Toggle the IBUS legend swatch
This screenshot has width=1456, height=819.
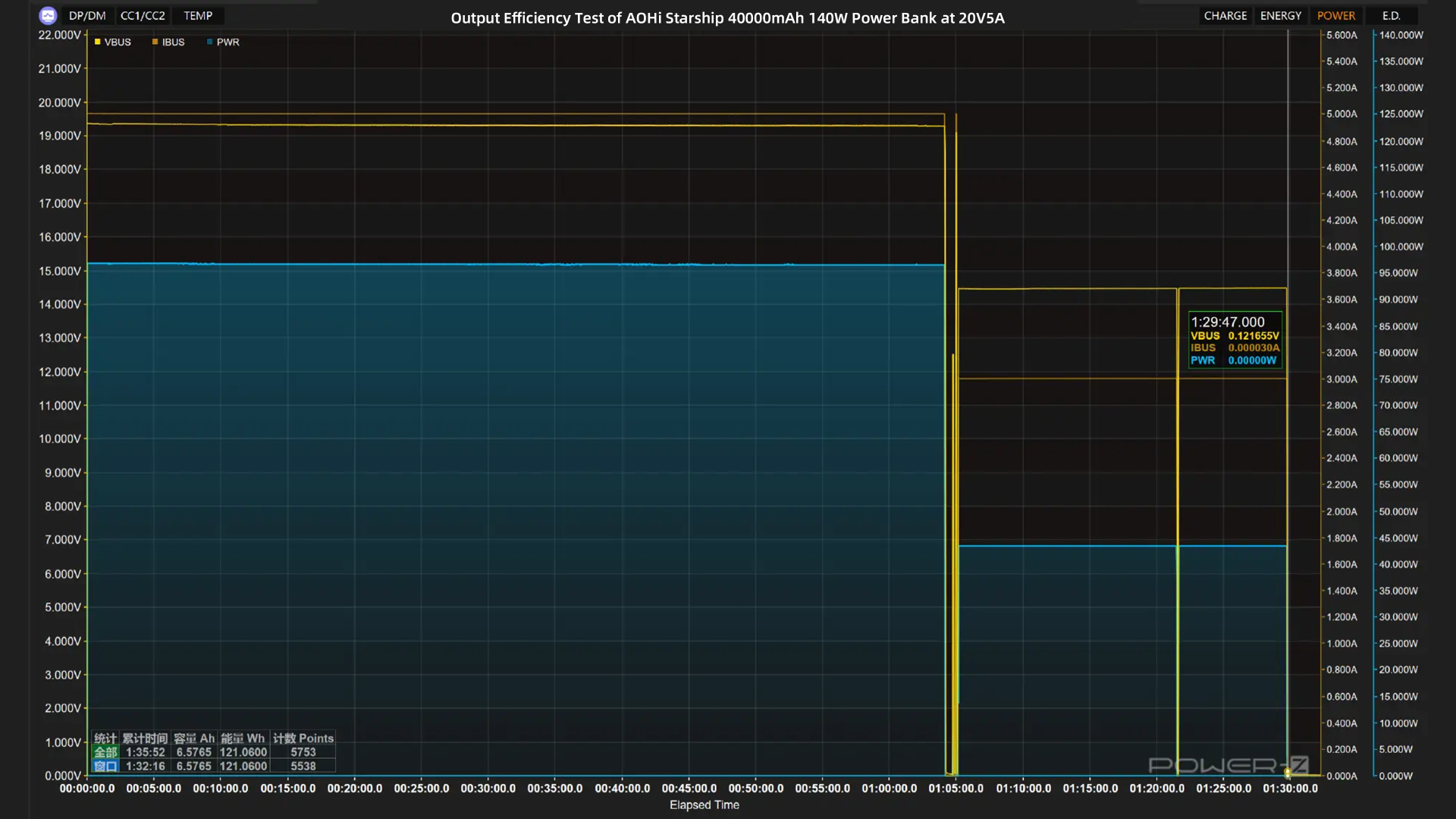pyautogui.click(x=155, y=42)
